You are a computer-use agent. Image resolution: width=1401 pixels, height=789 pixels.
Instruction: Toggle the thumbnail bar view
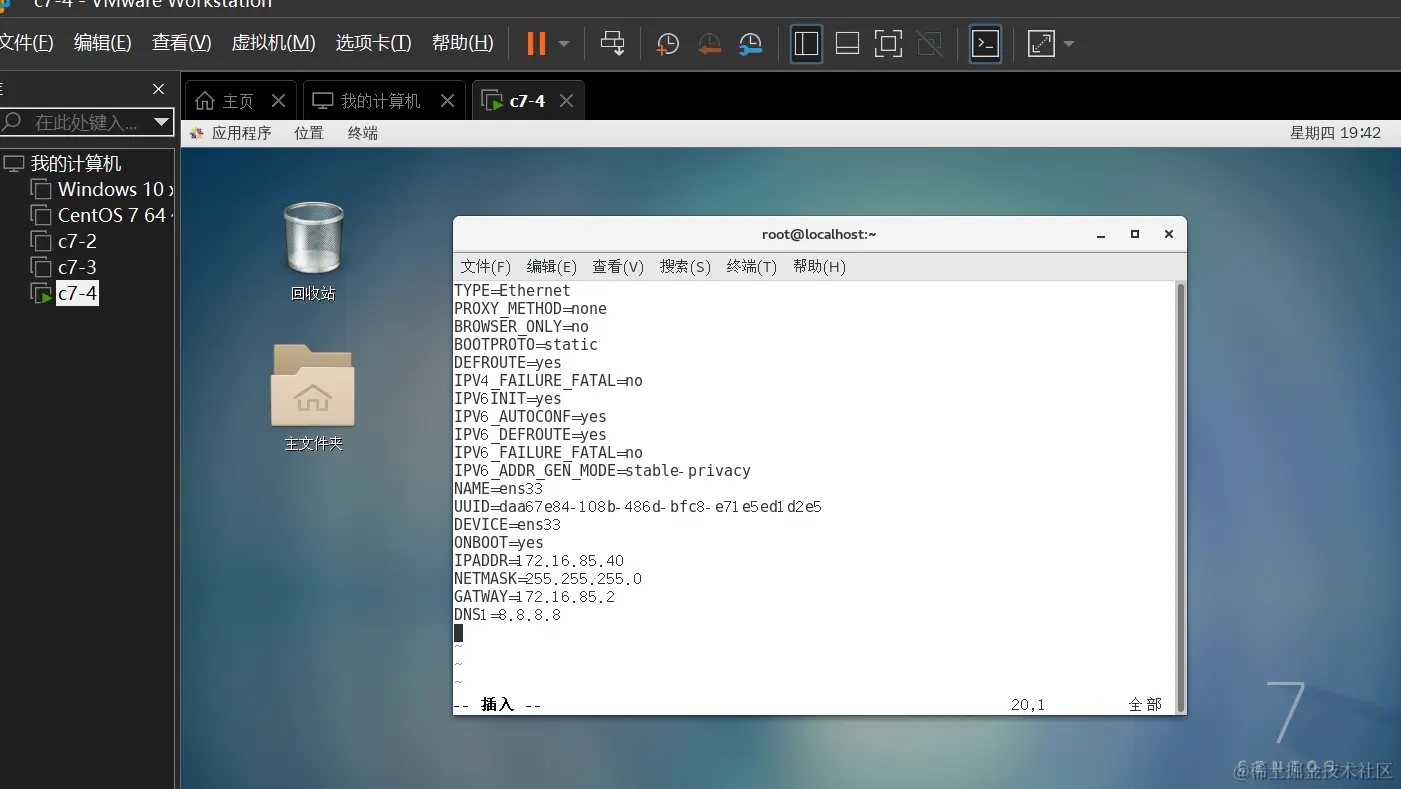[847, 43]
